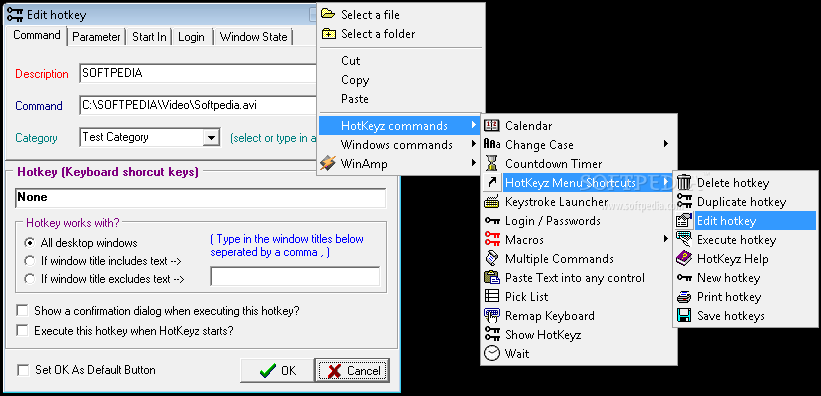Click the HotKeyz Help book icon
This screenshot has width=821, height=396.
(684, 259)
